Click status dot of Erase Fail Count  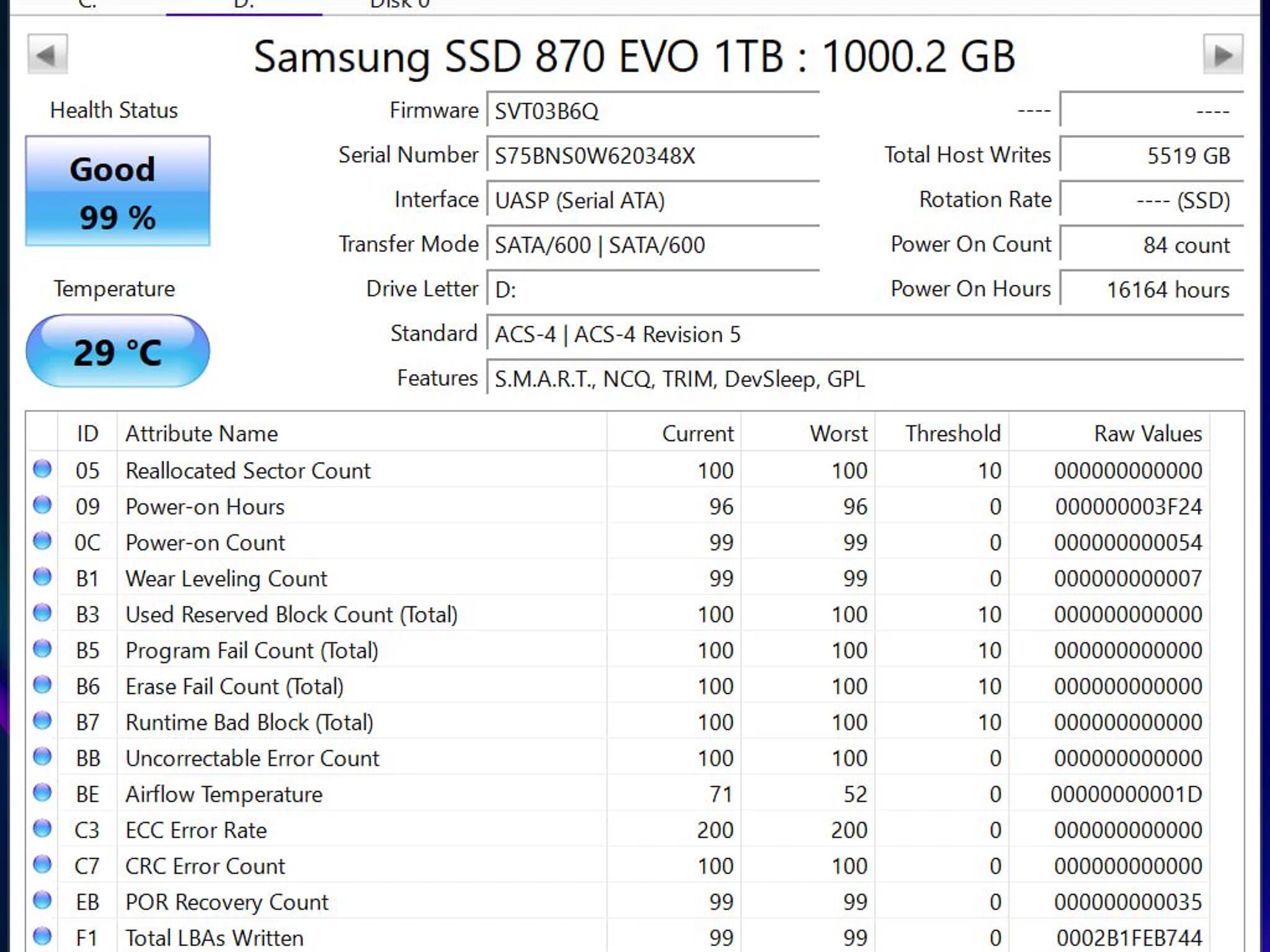42,685
